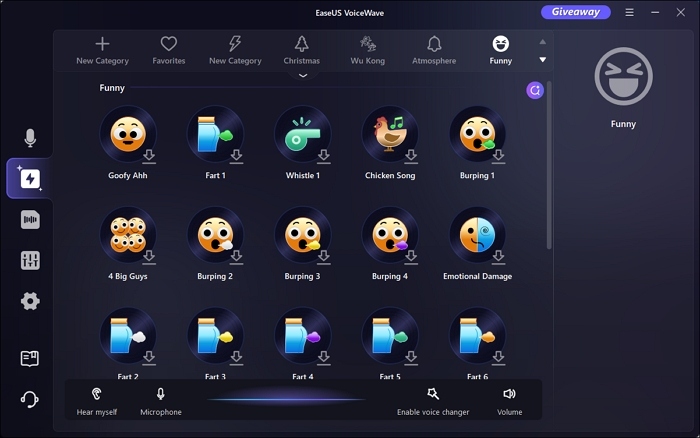Enable voice changer
The image size is (700, 438).
[432, 399]
